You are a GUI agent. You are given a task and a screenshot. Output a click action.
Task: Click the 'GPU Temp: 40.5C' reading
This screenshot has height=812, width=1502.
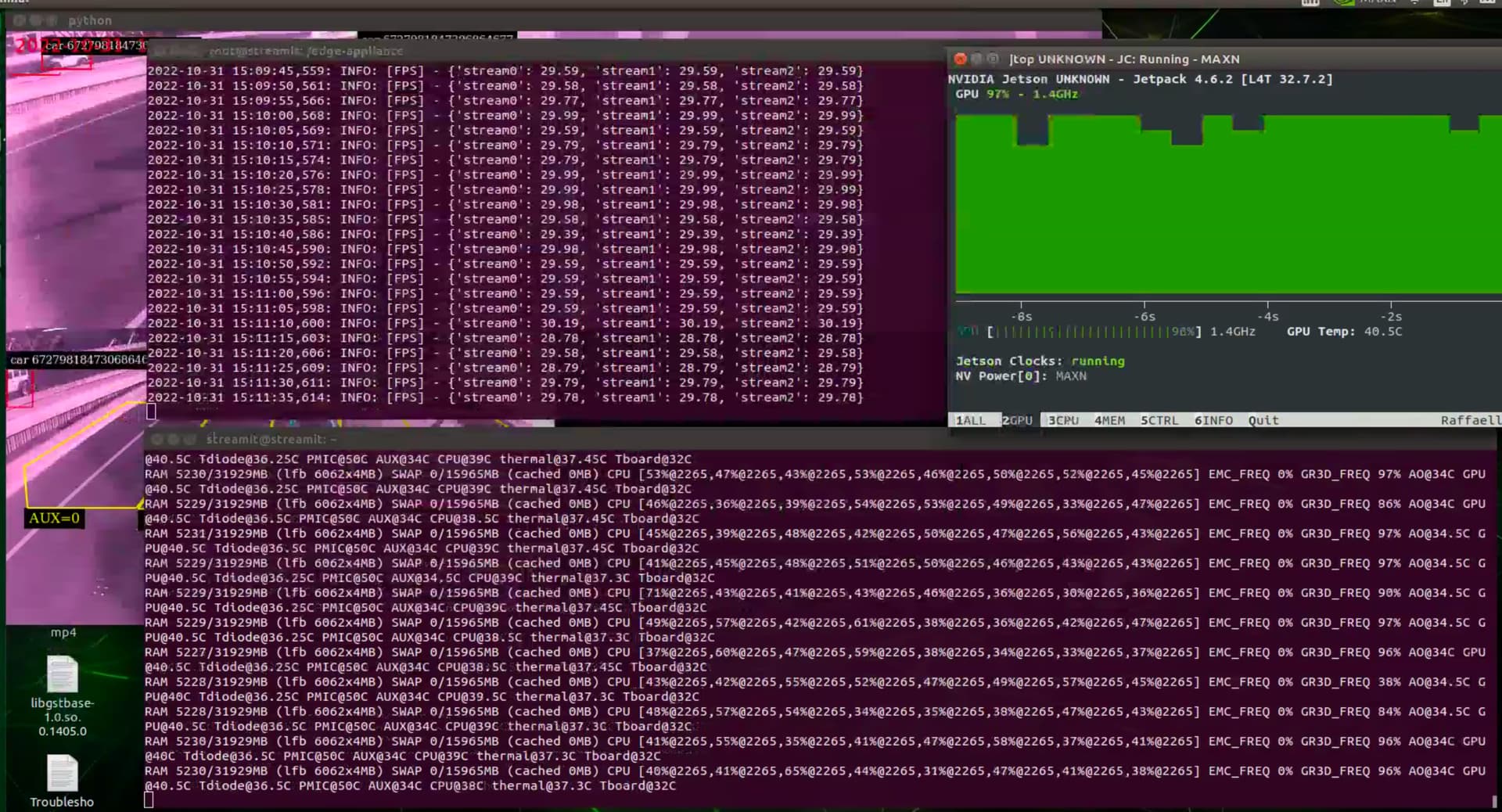pyautogui.click(x=1344, y=332)
